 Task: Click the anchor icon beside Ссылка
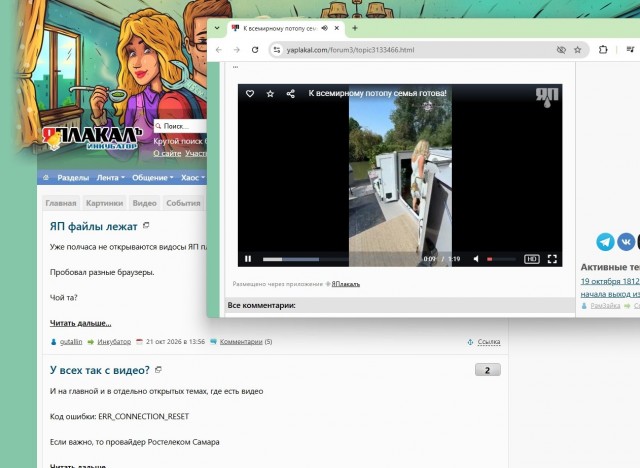[470, 342]
